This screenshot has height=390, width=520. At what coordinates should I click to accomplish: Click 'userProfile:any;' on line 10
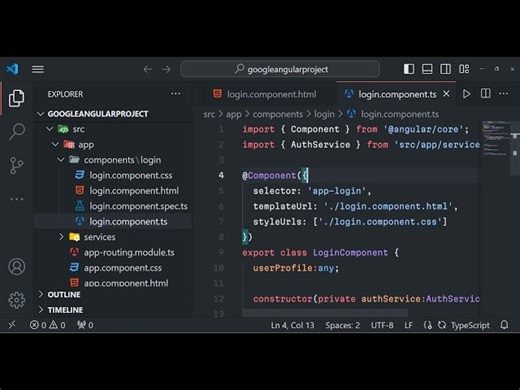point(296,268)
